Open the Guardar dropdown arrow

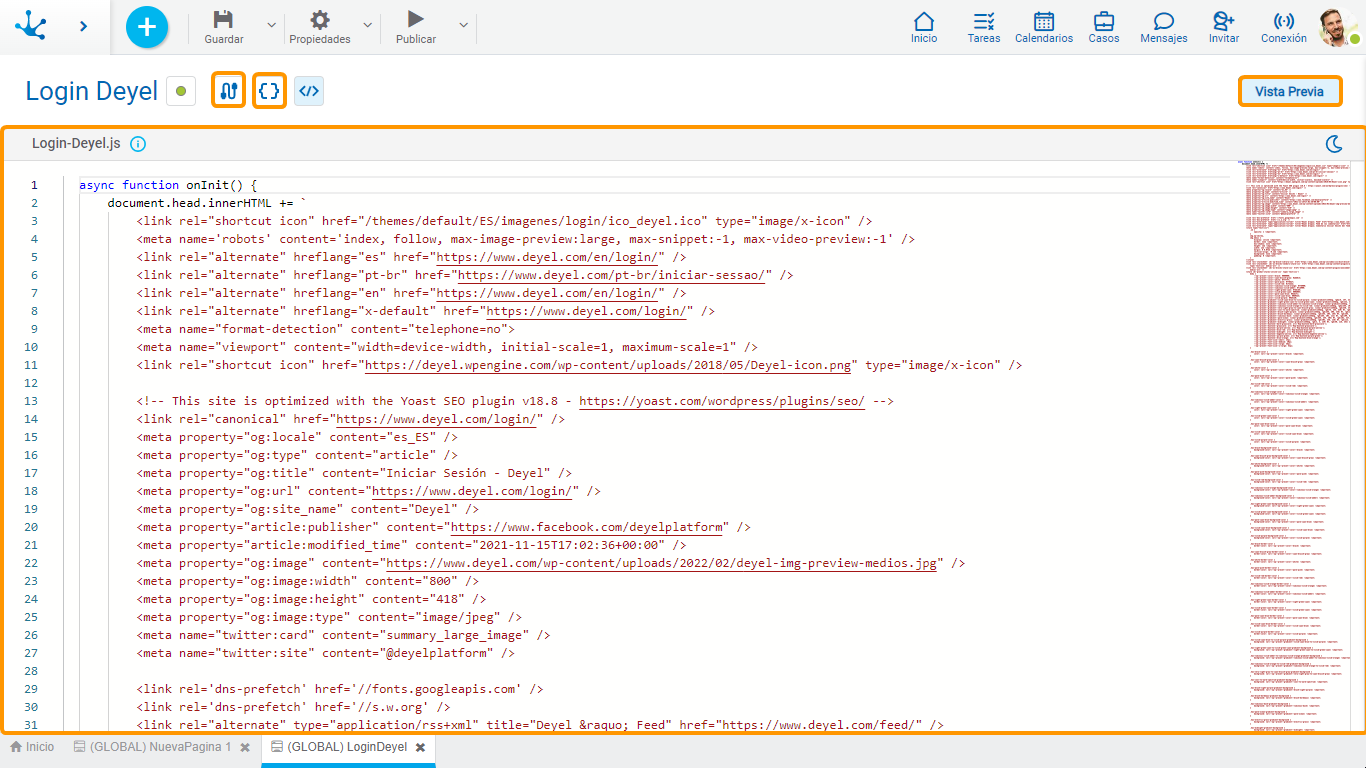click(x=271, y=25)
